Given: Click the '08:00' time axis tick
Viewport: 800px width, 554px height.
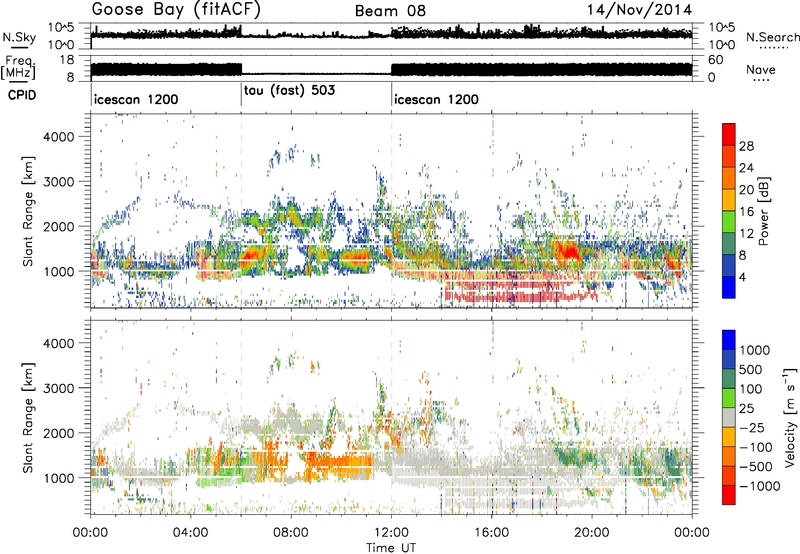Looking at the screenshot, I should pyautogui.click(x=291, y=533).
